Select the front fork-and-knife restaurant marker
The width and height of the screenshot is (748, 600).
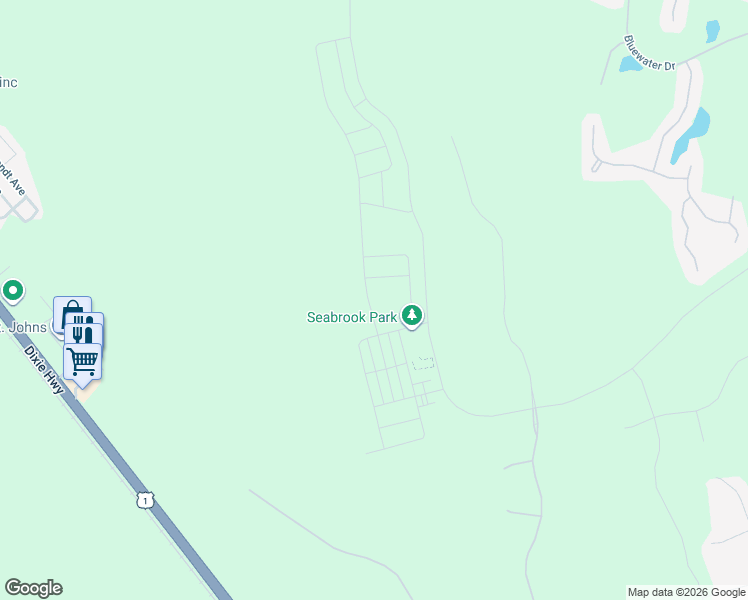pyautogui.click(x=83, y=334)
